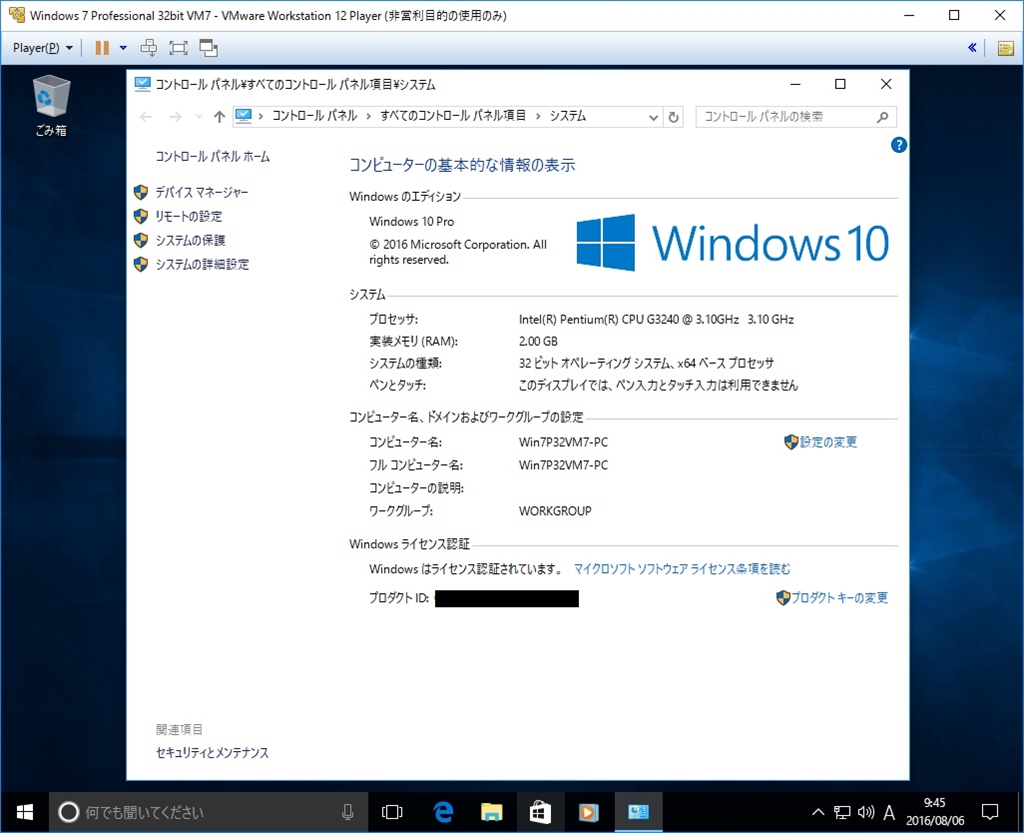Close the System control panel window
Image resolution: width=1024 pixels, height=833 pixels.
point(886,84)
